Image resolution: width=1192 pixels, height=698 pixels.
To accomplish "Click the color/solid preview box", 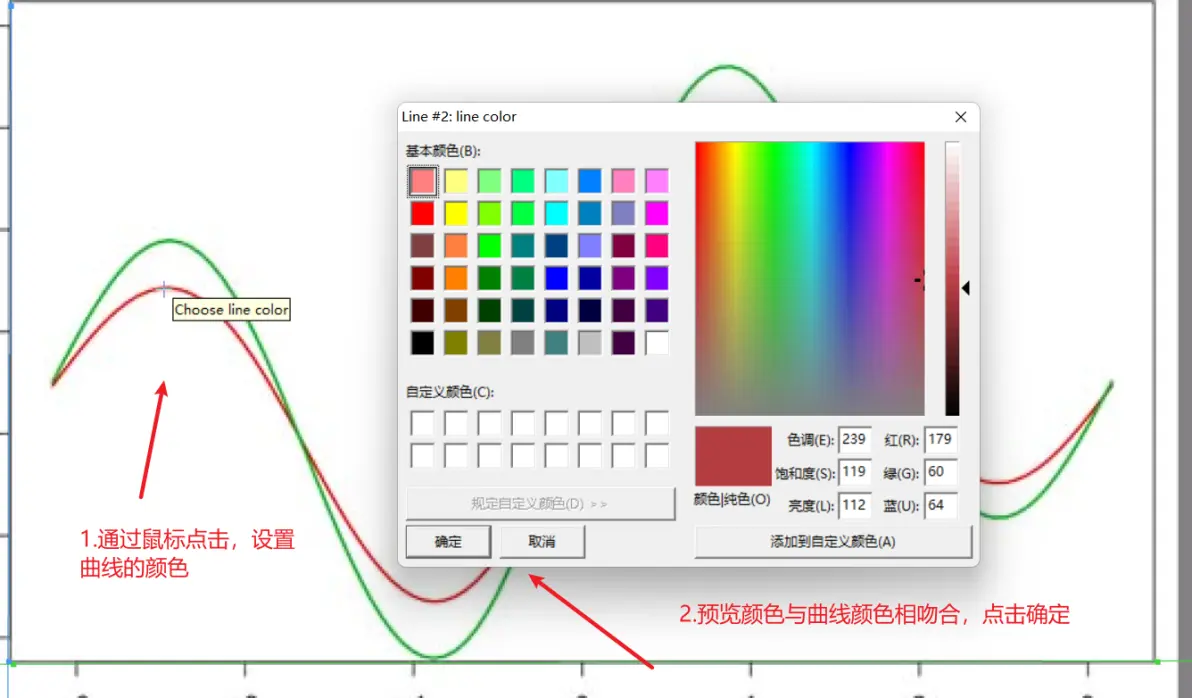I will pyautogui.click(x=733, y=456).
